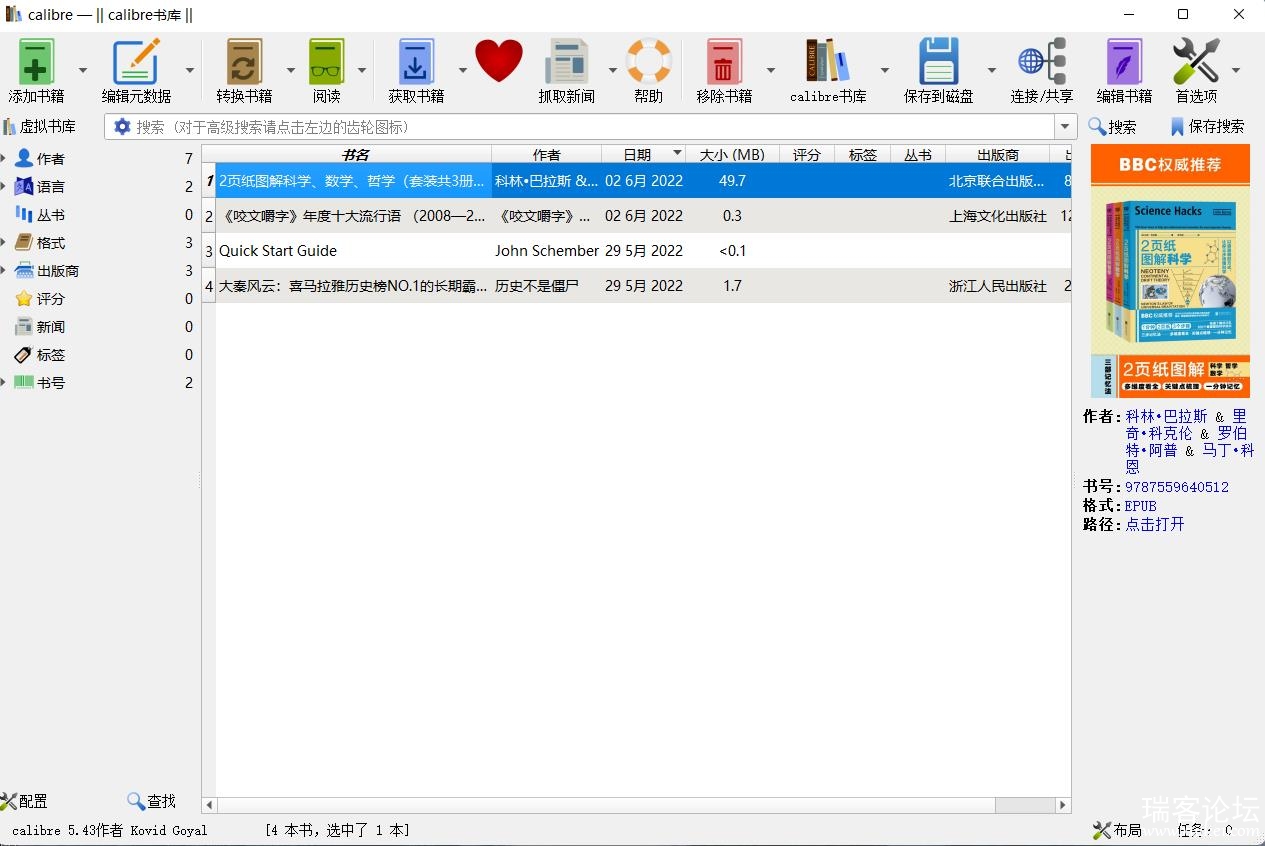The image size is (1265, 846).
Task: Click the purple 编辑书籍 icon
Action: (x=1124, y=62)
